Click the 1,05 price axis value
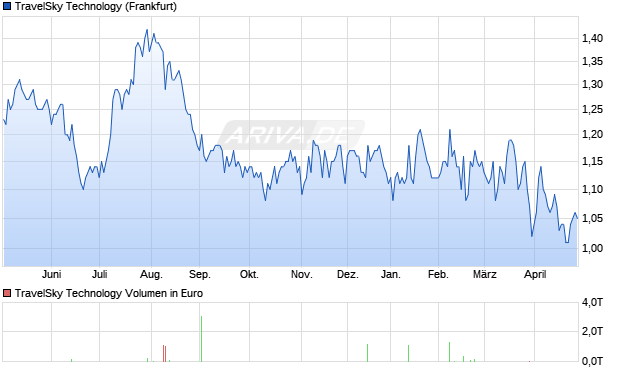The image size is (620, 371). (x=592, y=218)
